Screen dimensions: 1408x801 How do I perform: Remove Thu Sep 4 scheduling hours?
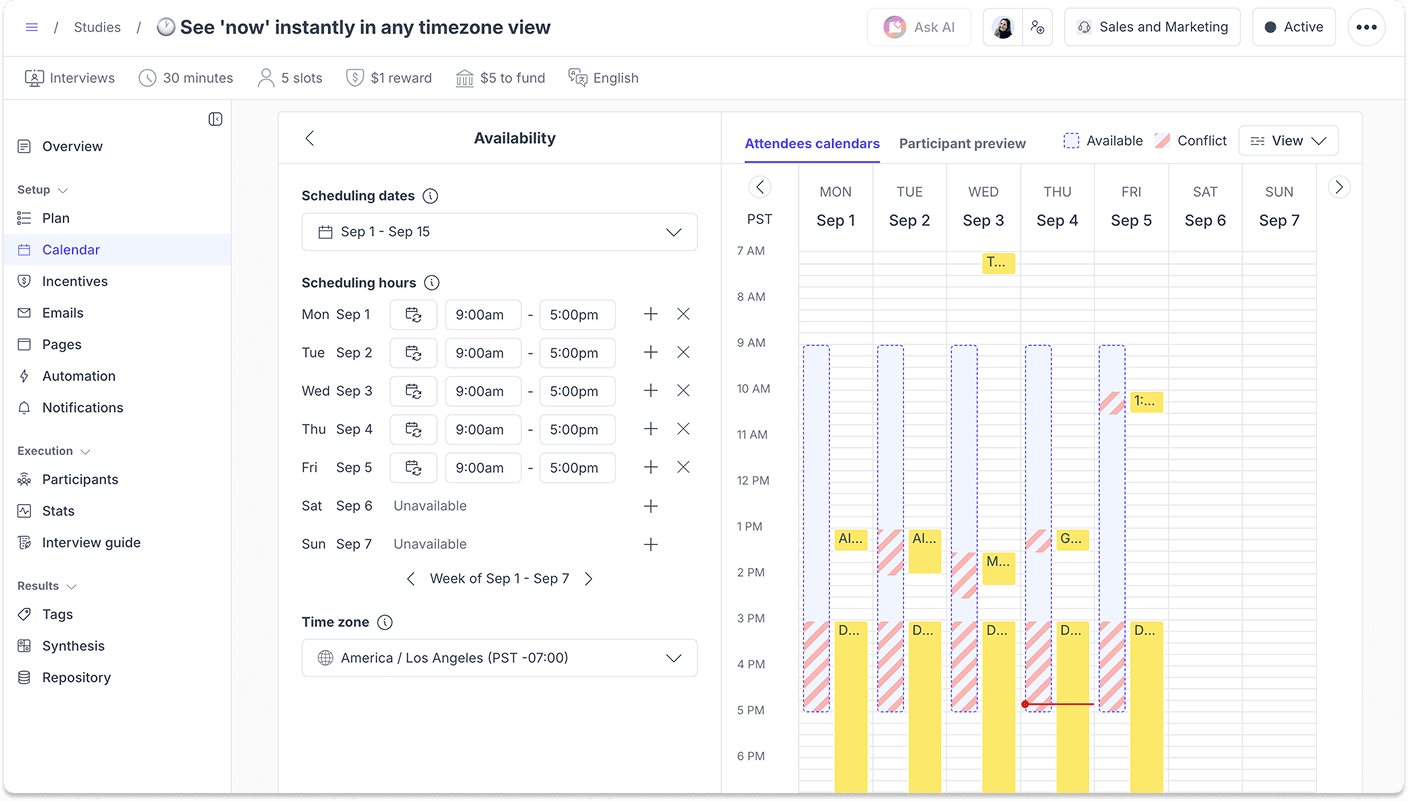coord(683,429)
